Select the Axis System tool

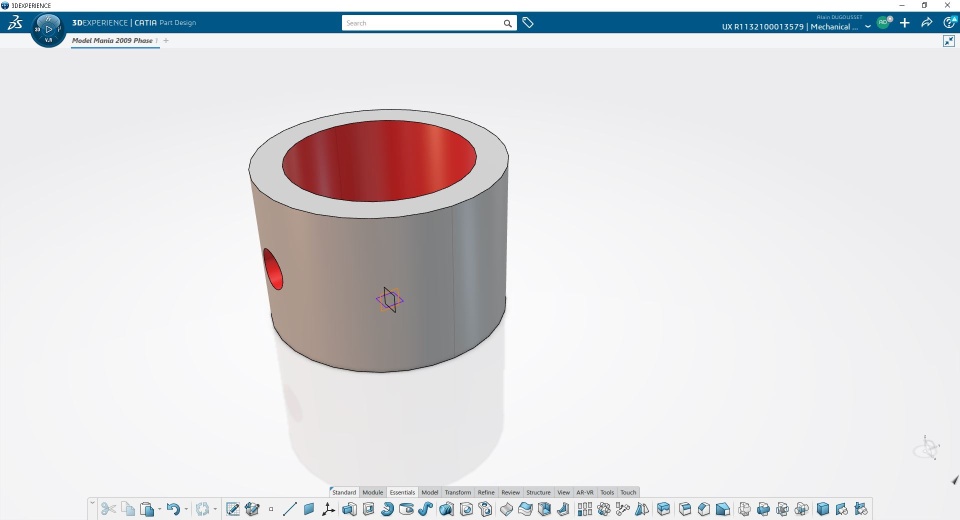[328, 509]
